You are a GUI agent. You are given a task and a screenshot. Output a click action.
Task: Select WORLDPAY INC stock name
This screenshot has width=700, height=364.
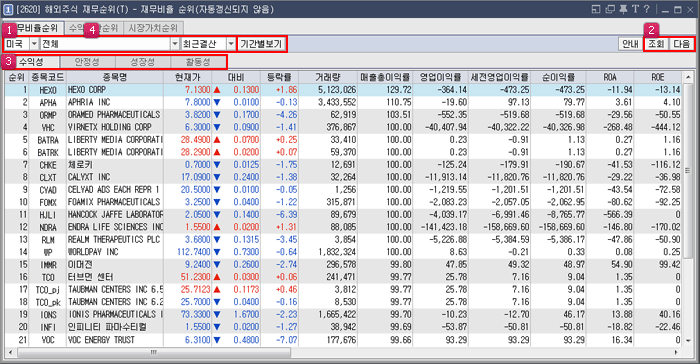pyautogui.click(x=93, y=252)
